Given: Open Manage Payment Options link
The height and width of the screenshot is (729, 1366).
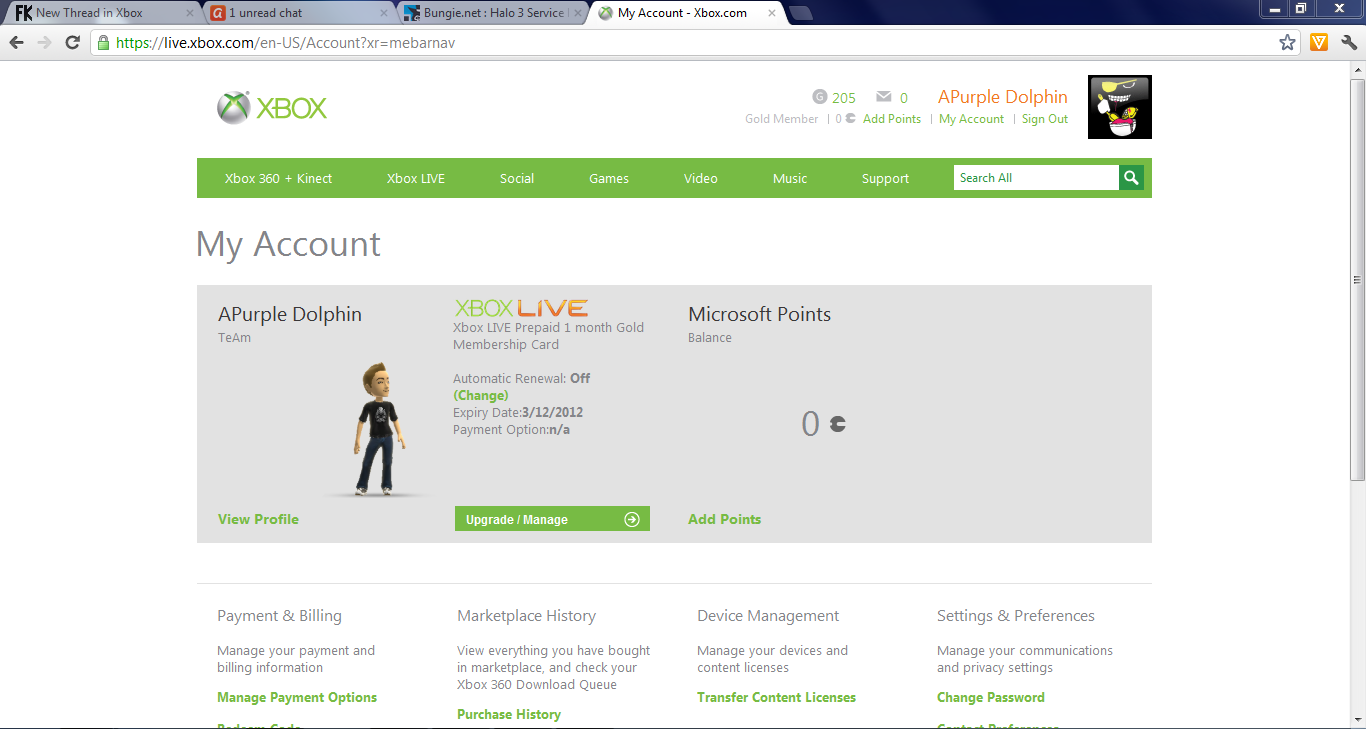Looking at the screenshot, I should (297, 697).
